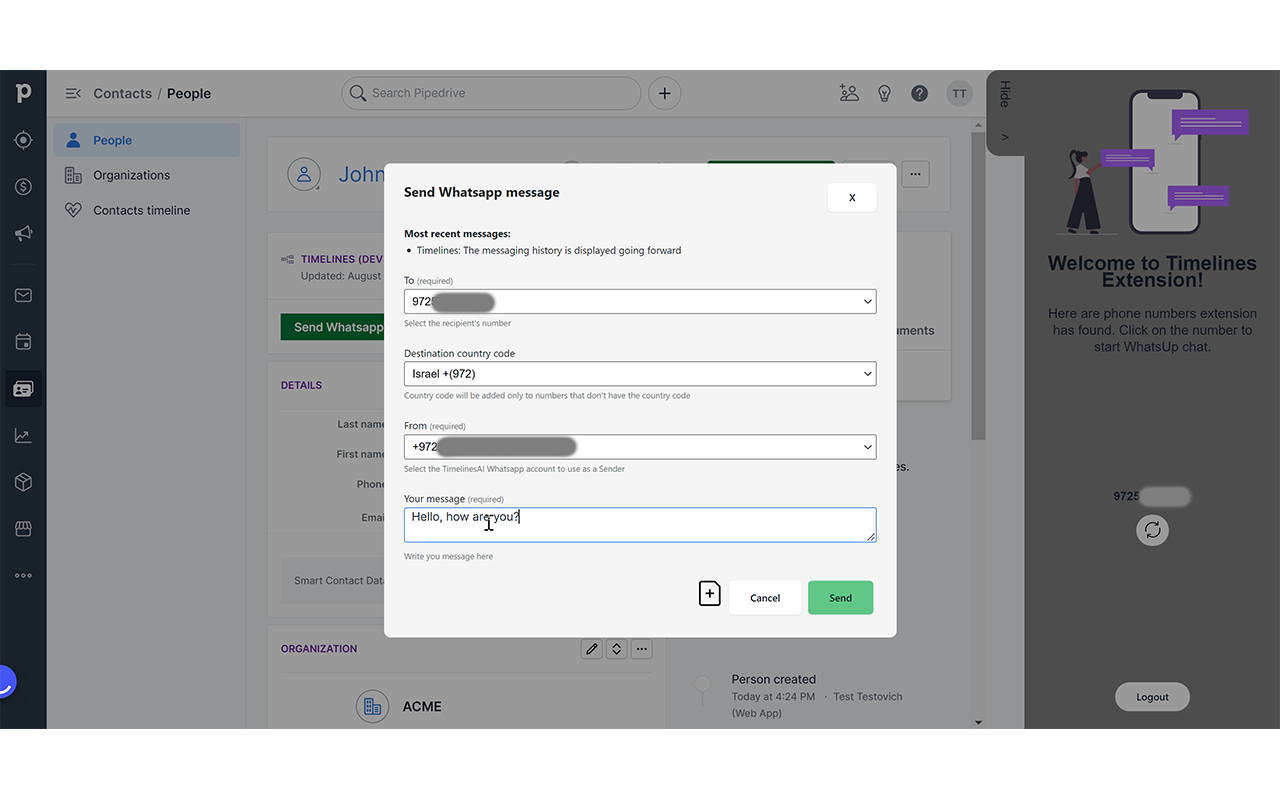This screenshot has height=800, width=1280.
Task: Open Campaigns megaphone icon in sidebar
Action: point(23,233)
